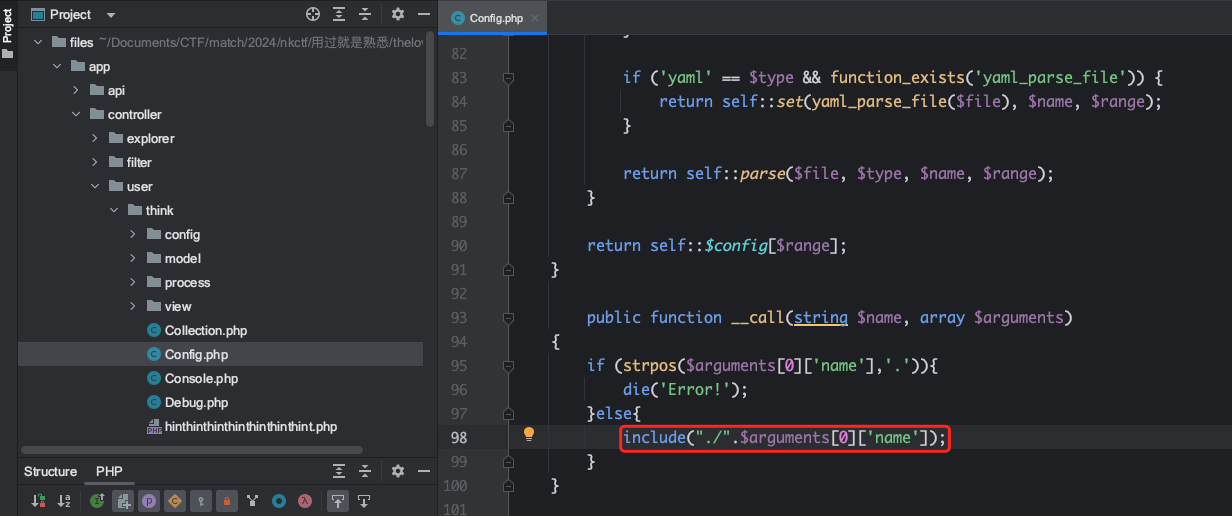This screenshot has height=516, width=1232.
Task: Click the locate opened file crosshair icon
Action: point(313,14)
